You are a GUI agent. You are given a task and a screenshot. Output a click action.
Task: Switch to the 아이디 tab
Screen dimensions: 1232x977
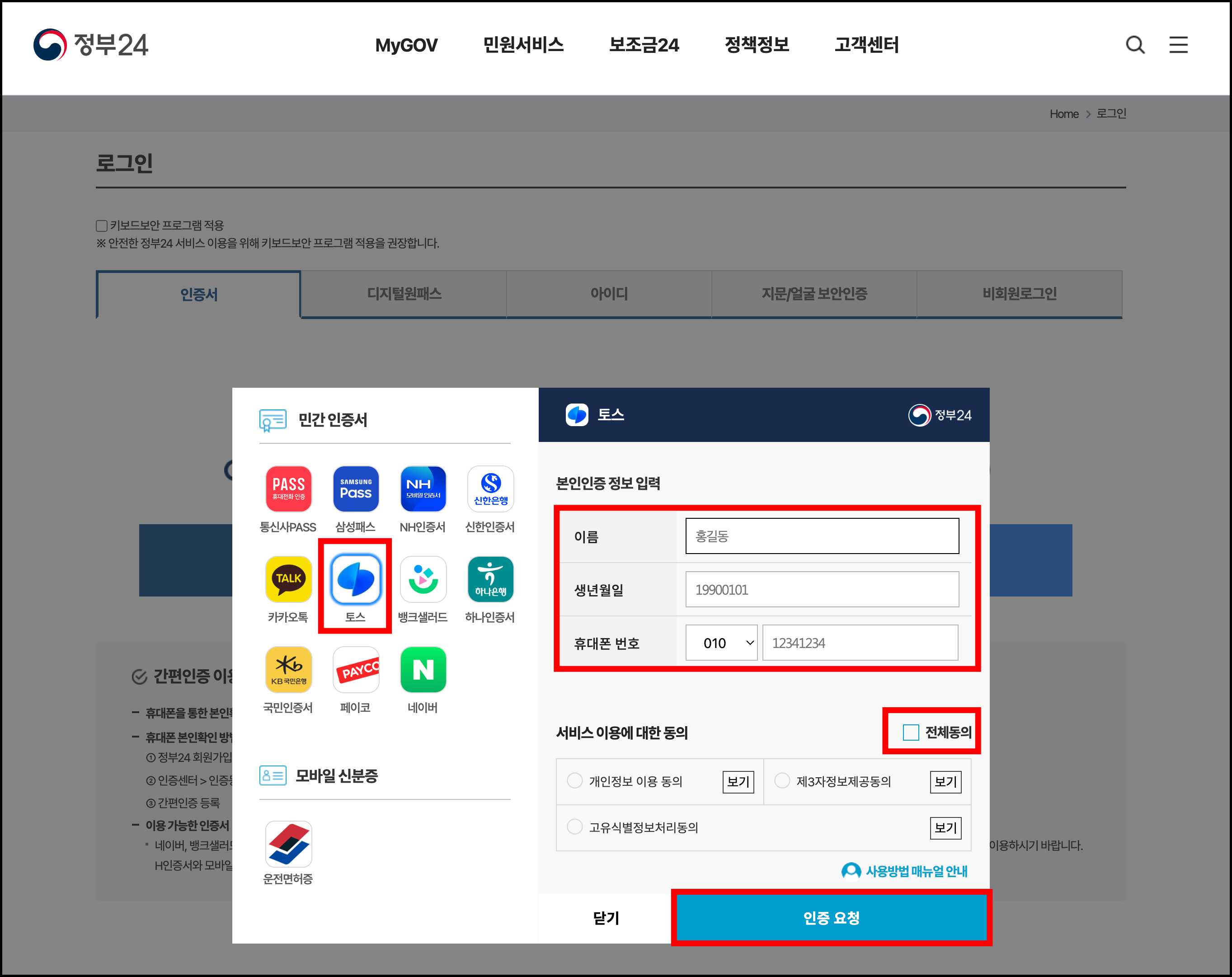coord(609,294)
